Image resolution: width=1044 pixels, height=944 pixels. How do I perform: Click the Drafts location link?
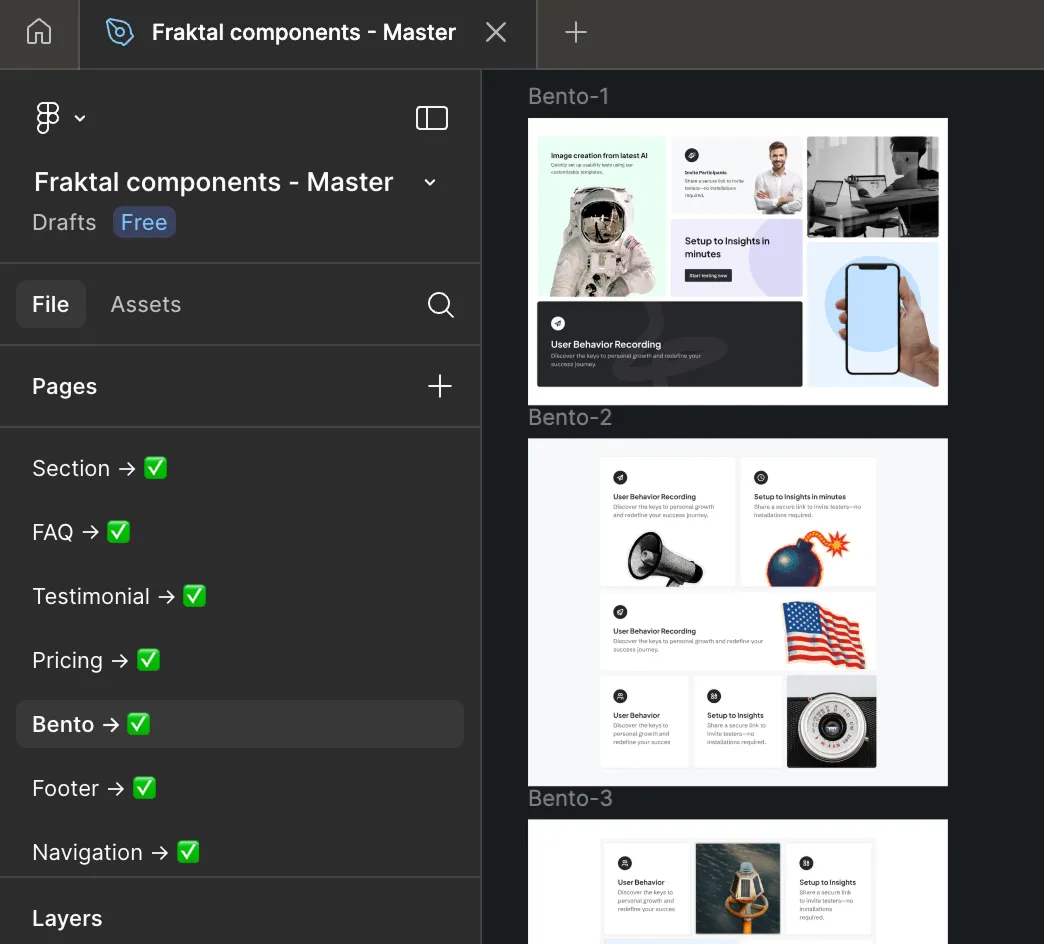tap(64, 222)
